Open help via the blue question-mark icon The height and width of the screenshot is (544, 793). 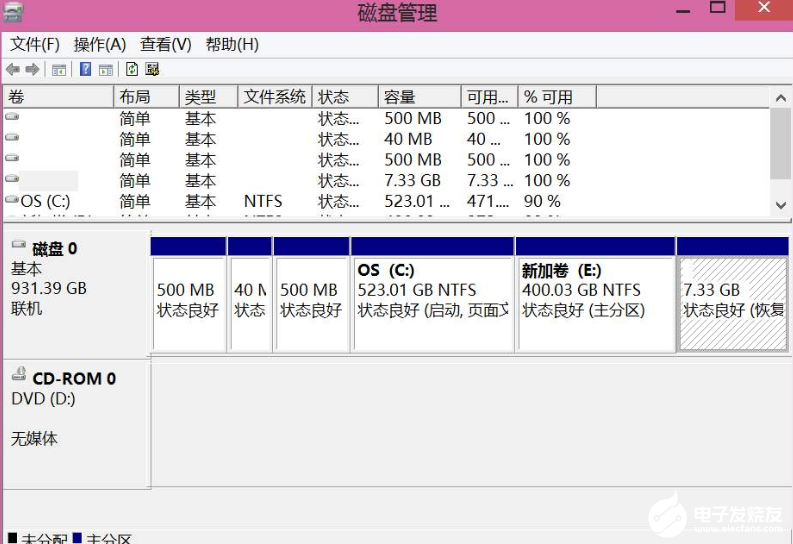click(x=85, y=69)
